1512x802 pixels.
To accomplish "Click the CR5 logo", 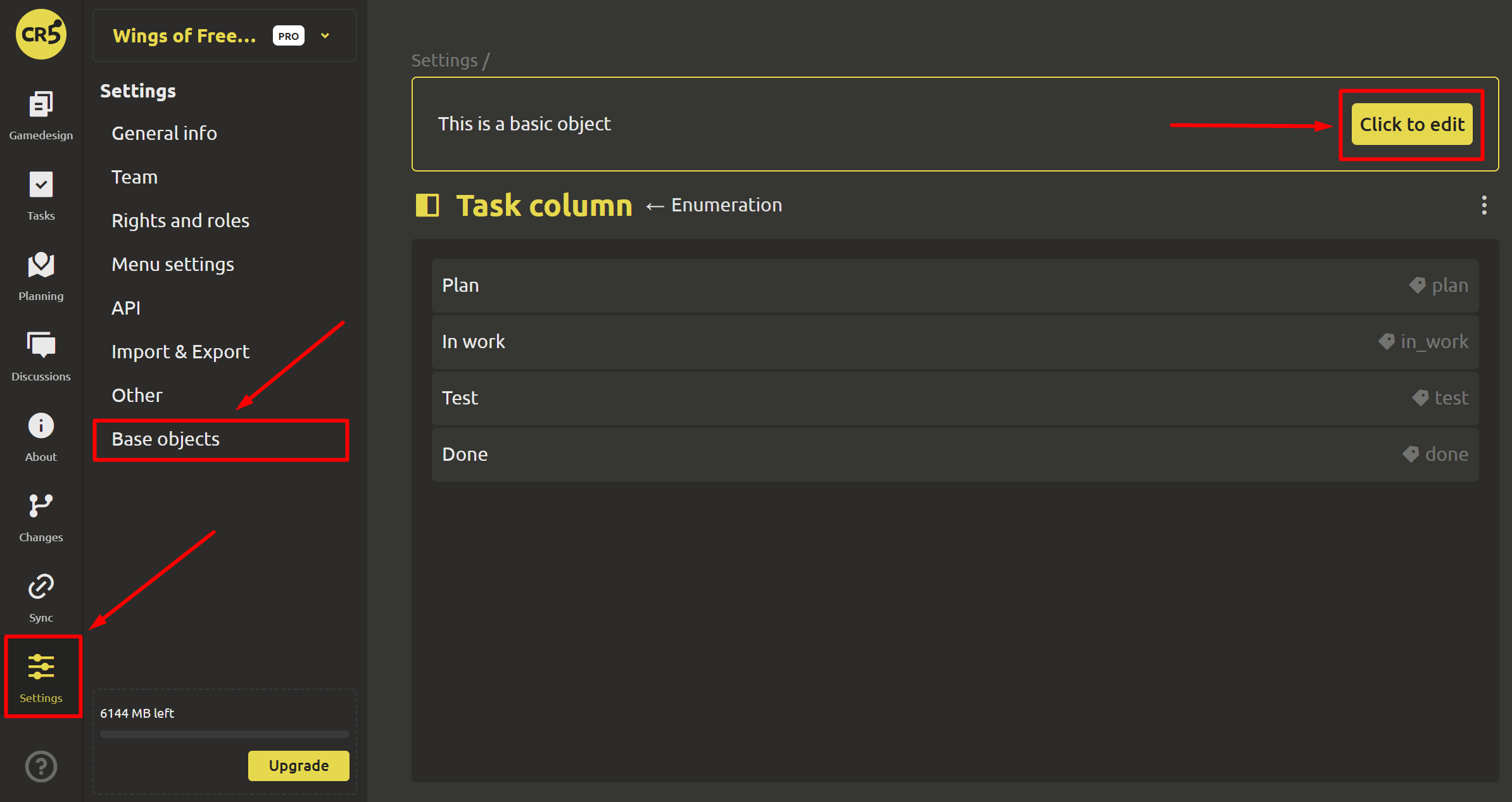I will pos(41,34).
